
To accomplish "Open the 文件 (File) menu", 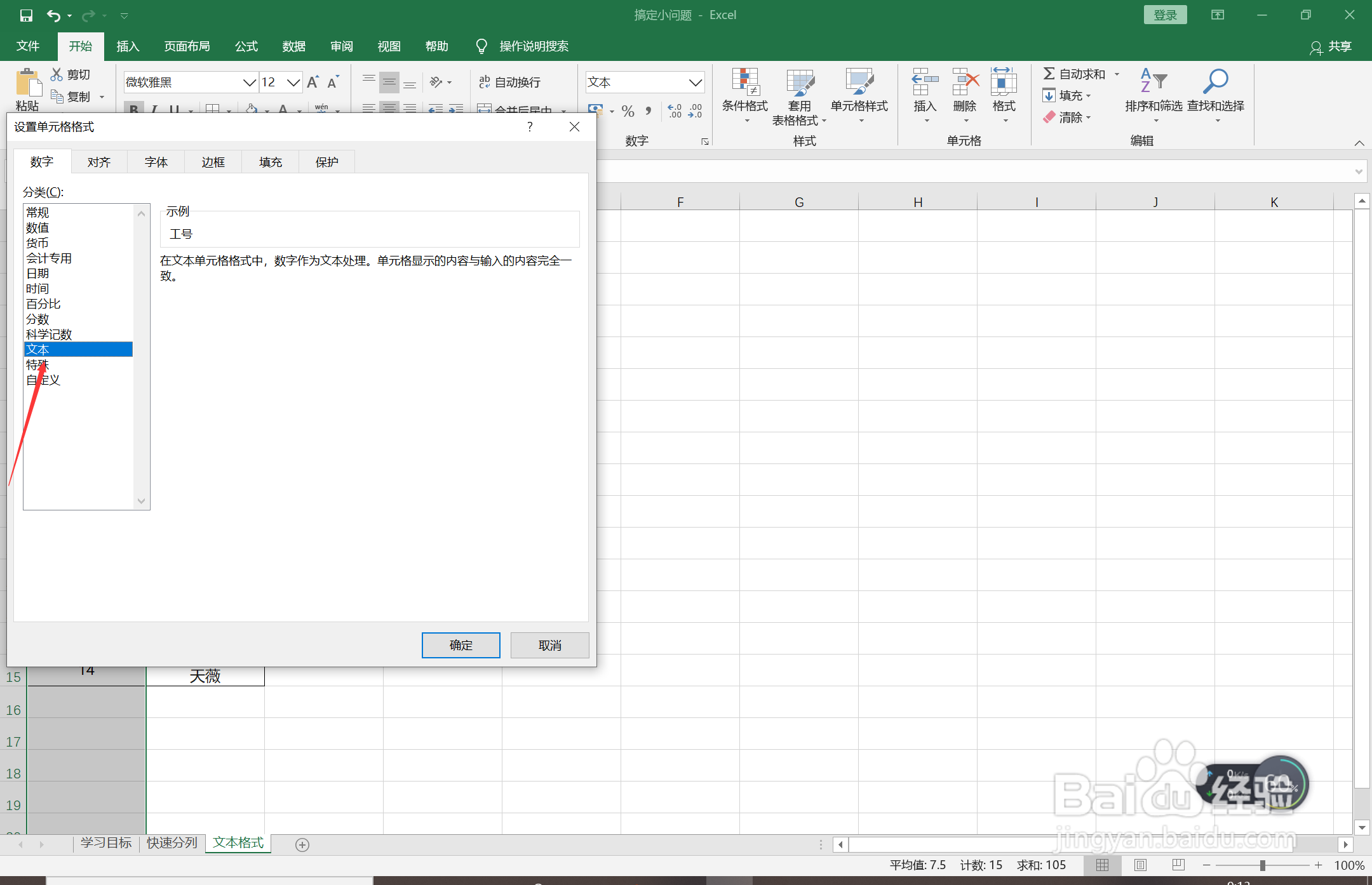I will 28,46.
